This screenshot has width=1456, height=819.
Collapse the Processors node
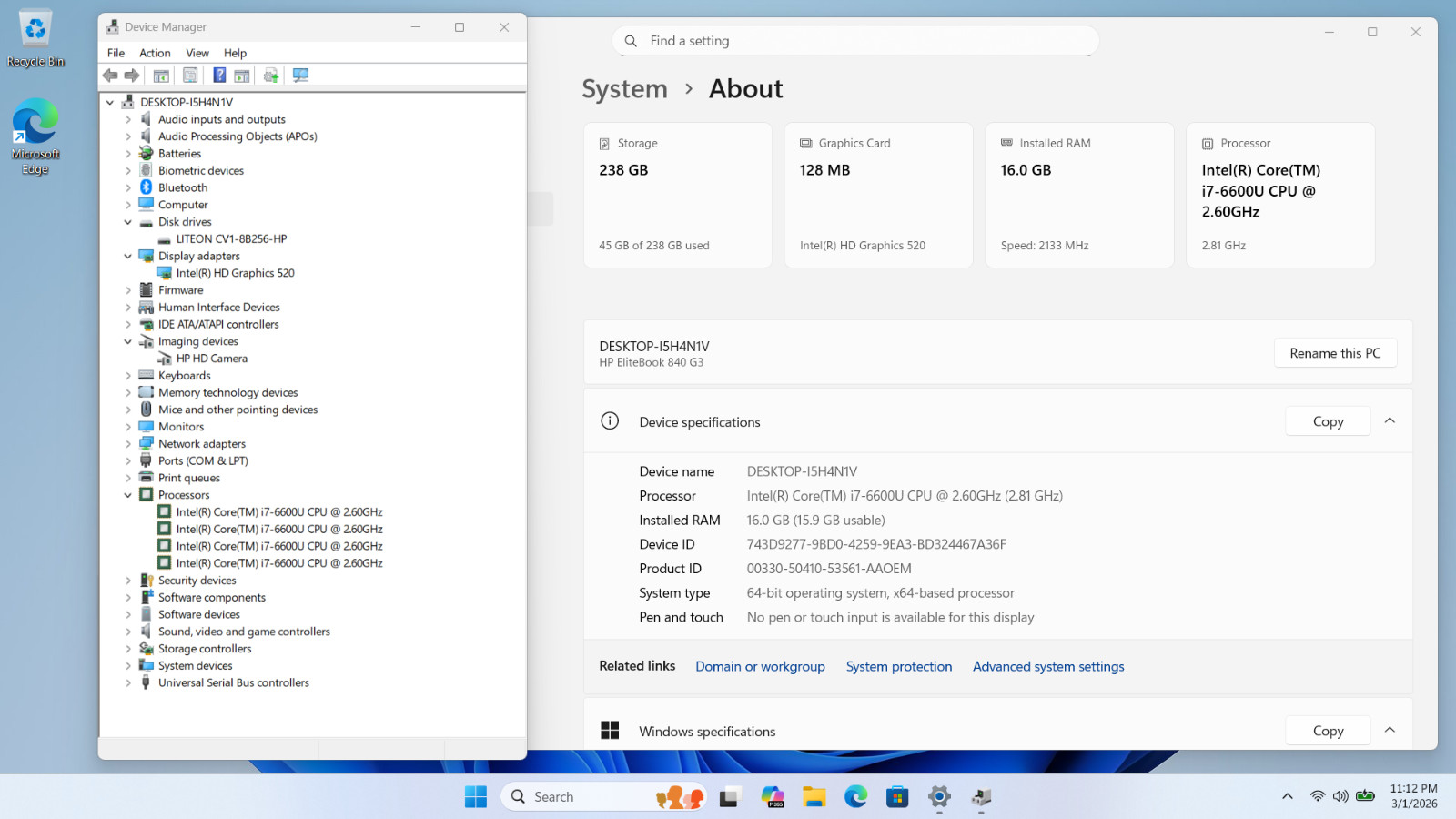coord(128,495)
